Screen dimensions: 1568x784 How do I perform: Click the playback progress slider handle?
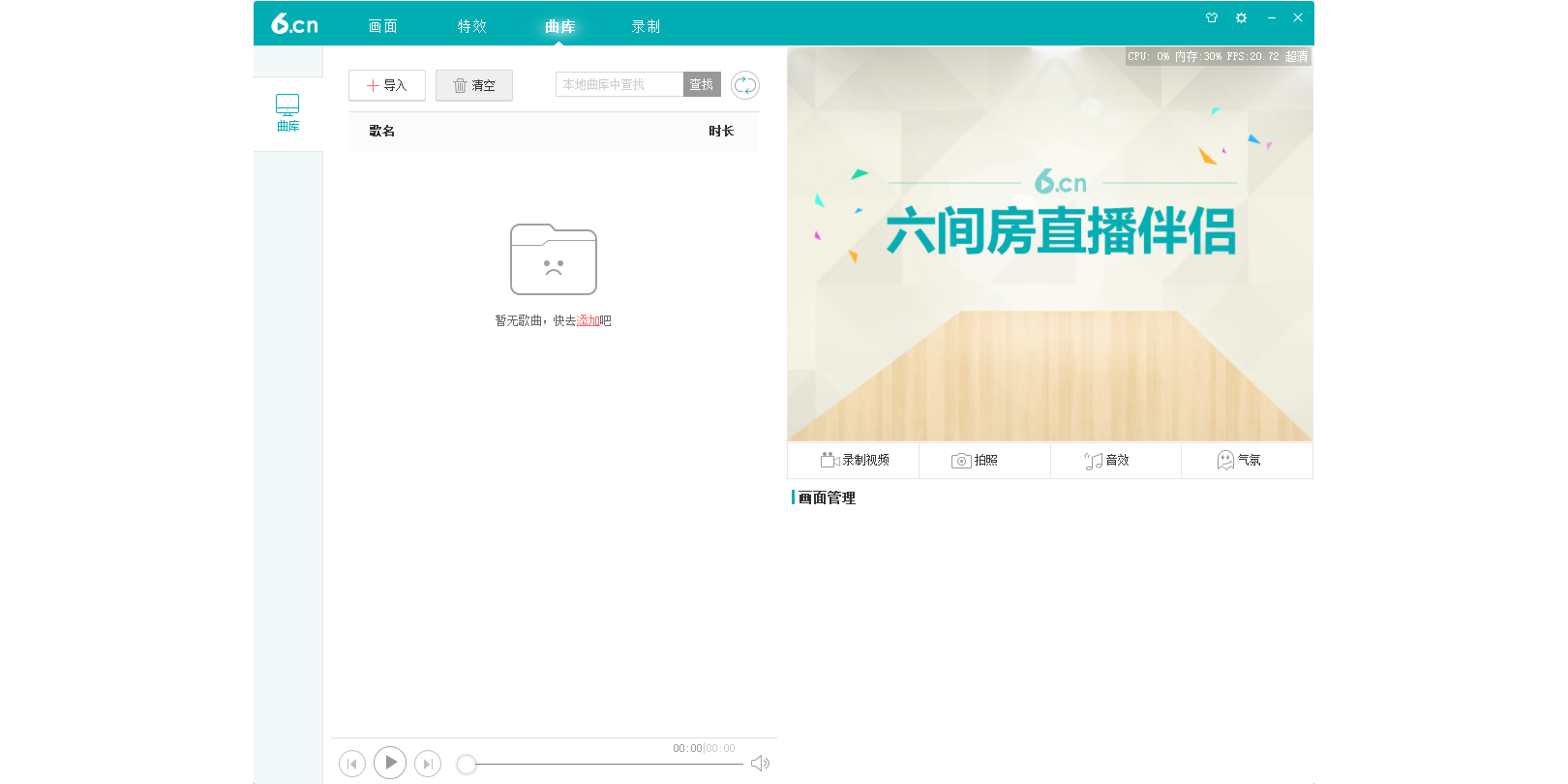(x=467, y=765)
